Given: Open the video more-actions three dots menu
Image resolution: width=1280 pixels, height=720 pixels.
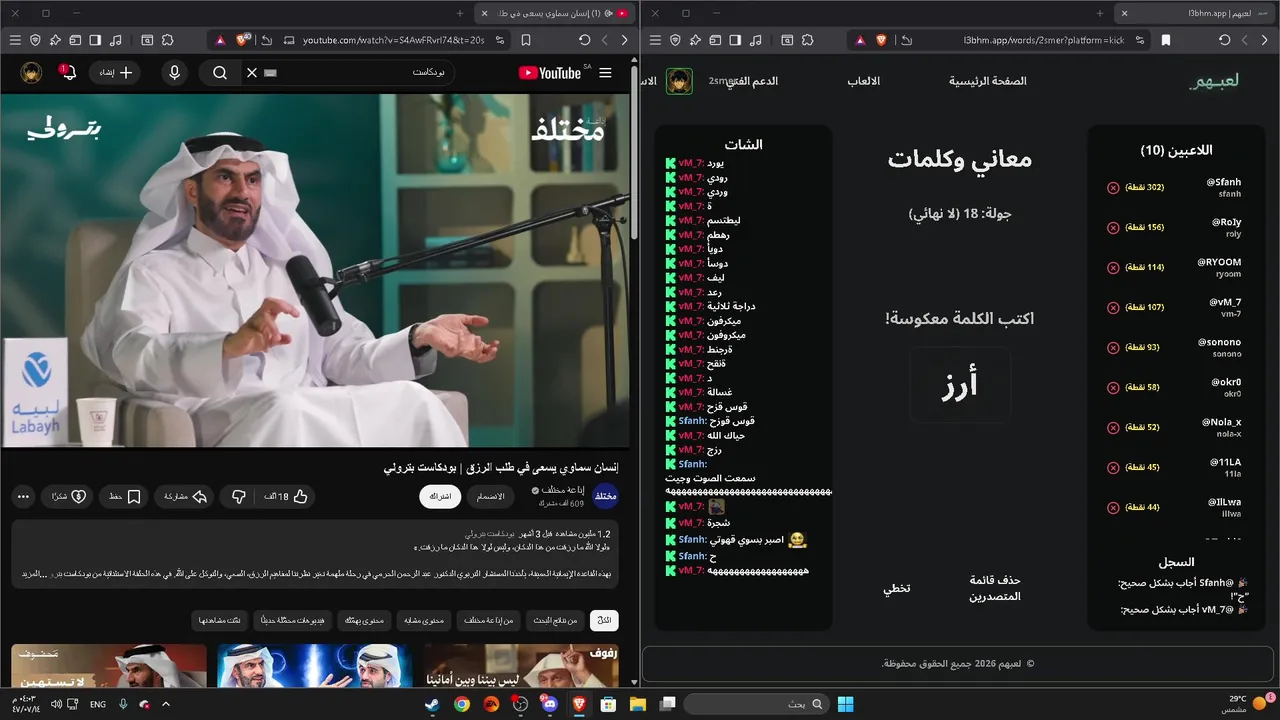Looking at the screenshot, I should tap(23, 496).
